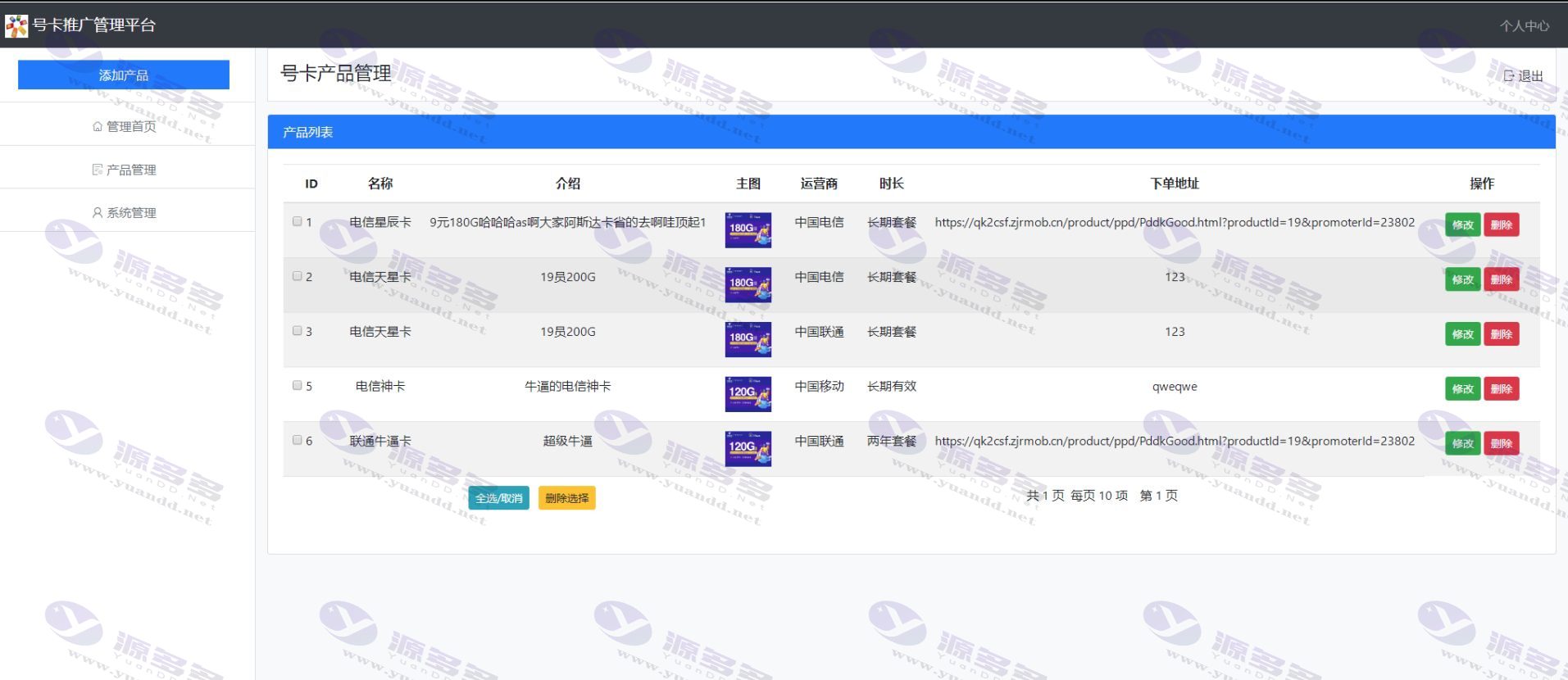The width and height of the screenshot is (1568, 680).
Task: Open the 添加产品 button
Action: point(124,75)
